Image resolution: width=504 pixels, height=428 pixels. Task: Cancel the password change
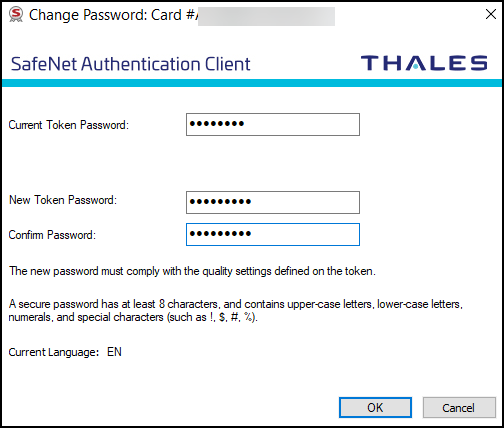459,407
